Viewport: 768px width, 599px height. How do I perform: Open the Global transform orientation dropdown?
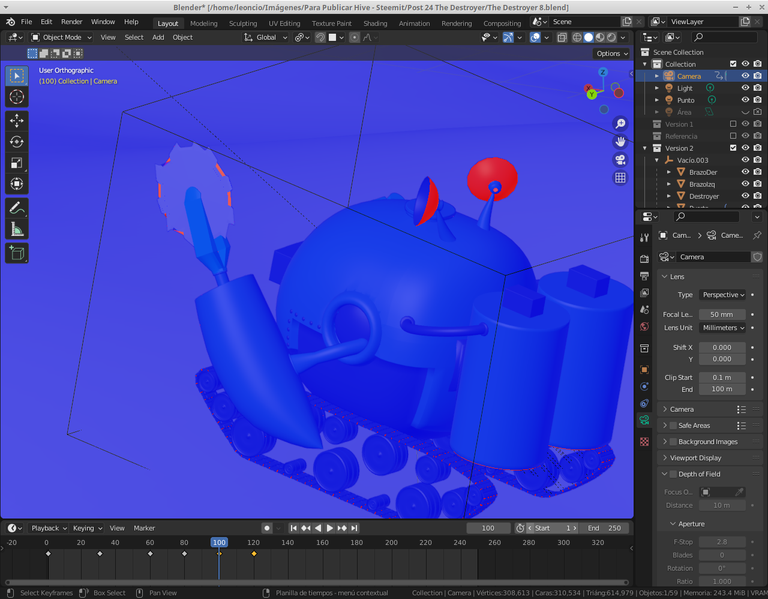(265, 37)
